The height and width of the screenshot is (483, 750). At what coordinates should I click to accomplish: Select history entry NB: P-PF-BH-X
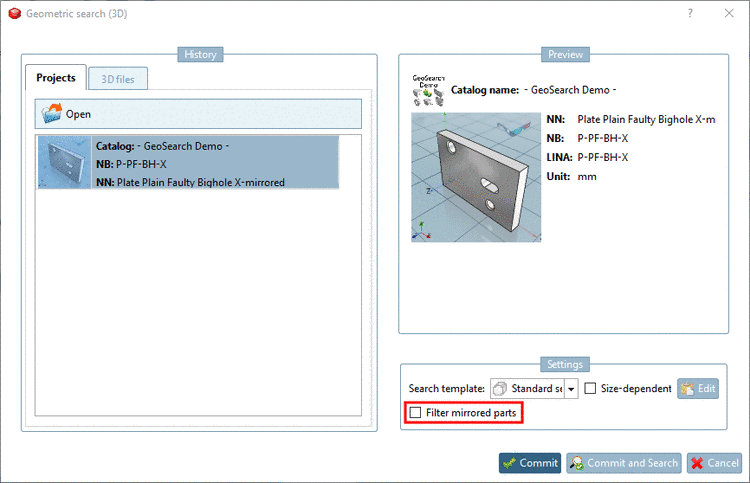pos(131,164)
